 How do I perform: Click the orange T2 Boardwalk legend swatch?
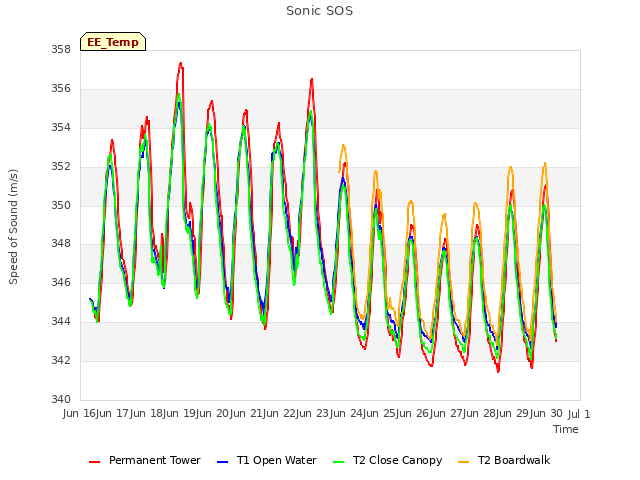(x=464, y=462)
